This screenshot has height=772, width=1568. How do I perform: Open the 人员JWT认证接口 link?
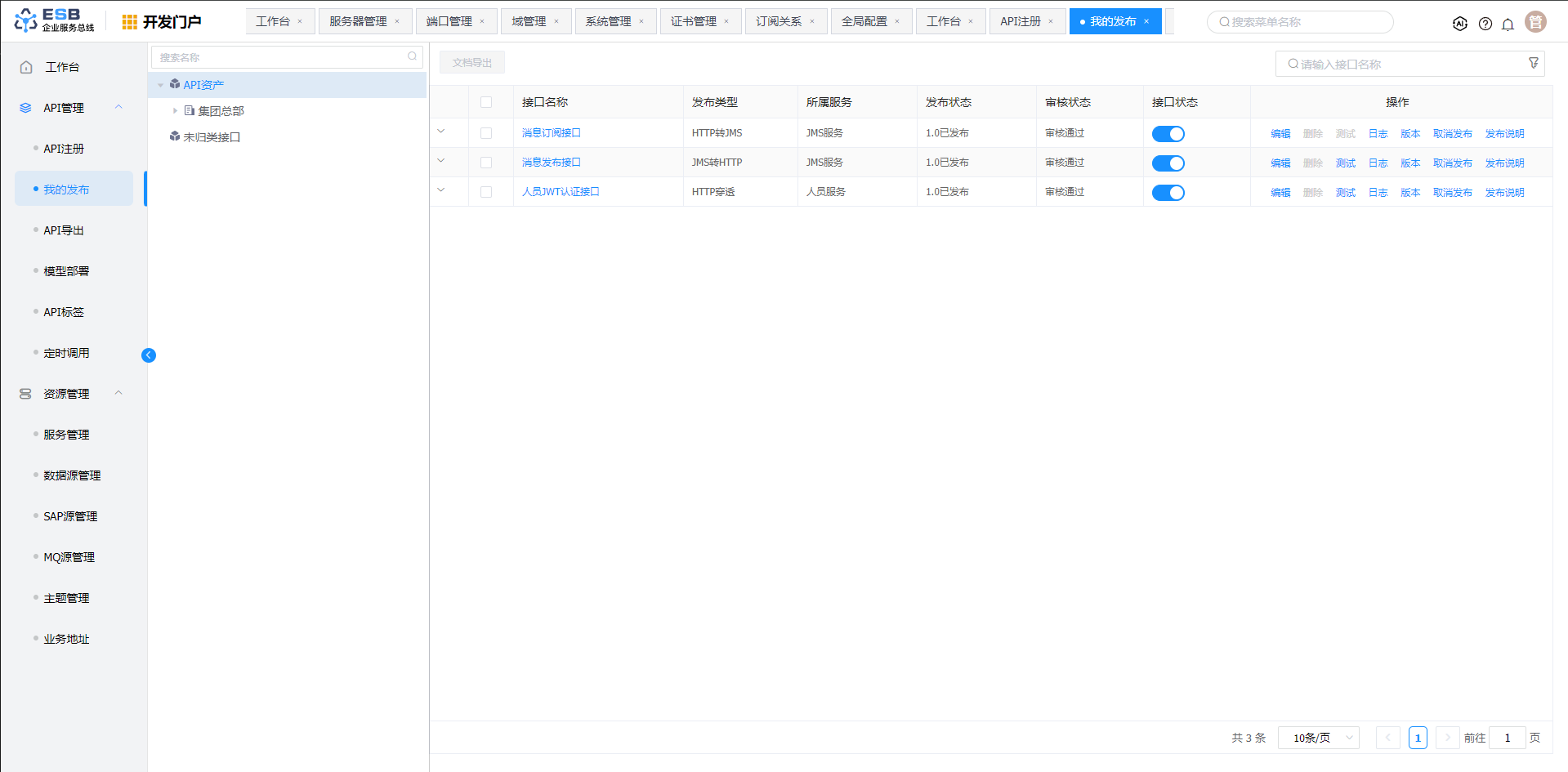(x=561, y=192)
